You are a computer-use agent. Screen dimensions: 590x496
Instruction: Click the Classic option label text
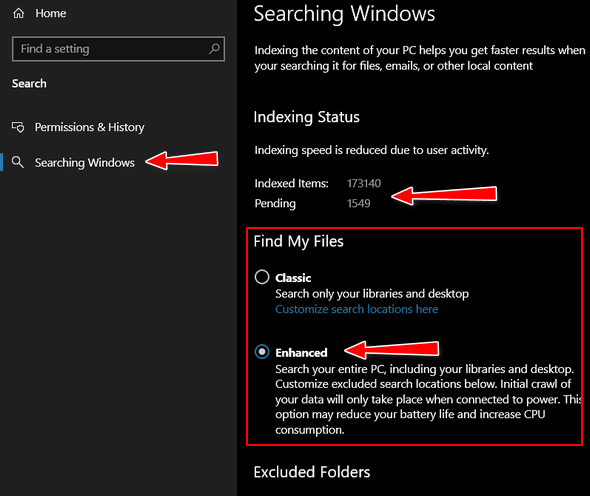[x=293, y=278]
